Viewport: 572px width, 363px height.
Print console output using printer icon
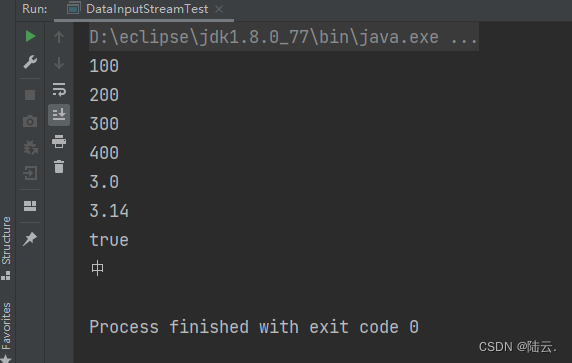click(x=59, y=141)
